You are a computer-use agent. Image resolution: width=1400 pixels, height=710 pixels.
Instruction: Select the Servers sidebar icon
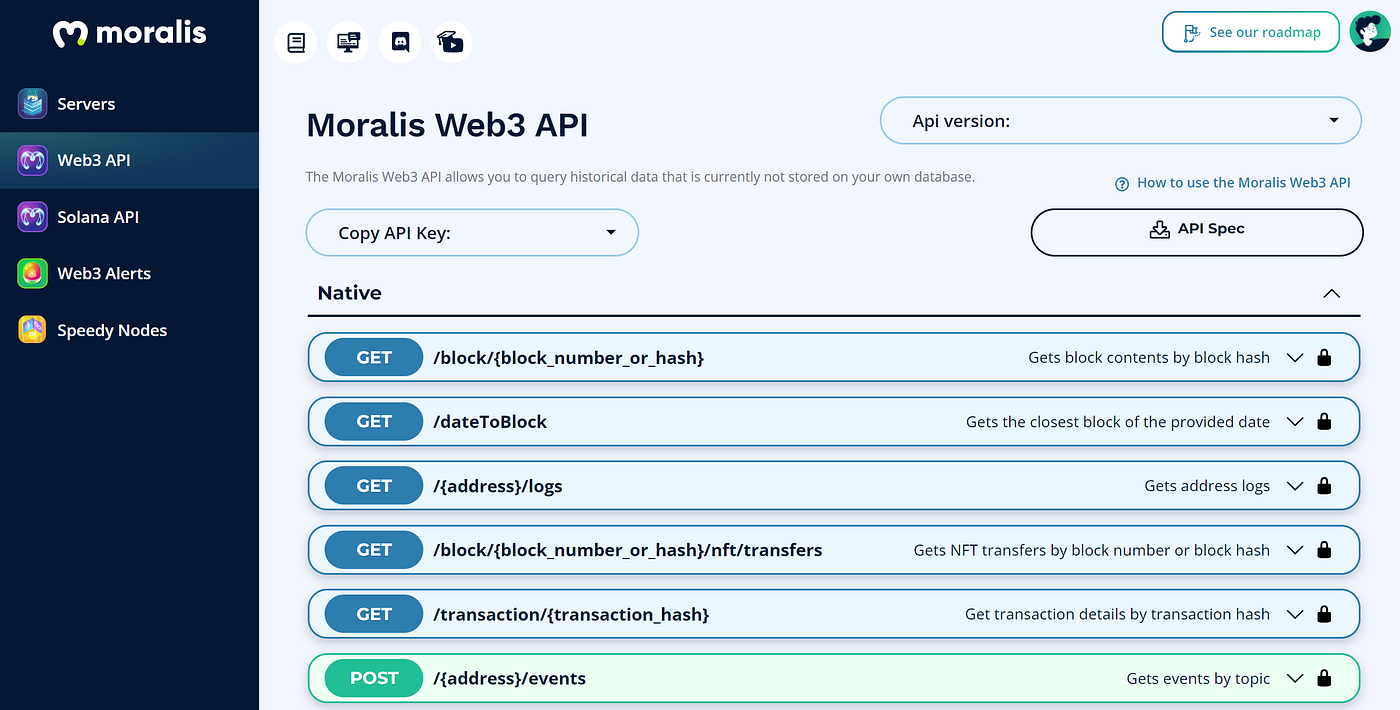[33, 103]
